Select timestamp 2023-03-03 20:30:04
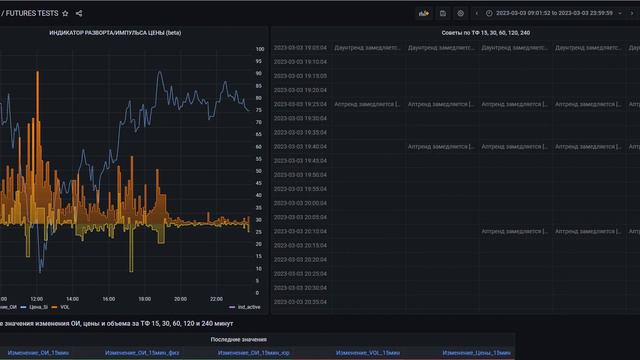The height and width of the screenshot is (360, 640). [300, 288]
